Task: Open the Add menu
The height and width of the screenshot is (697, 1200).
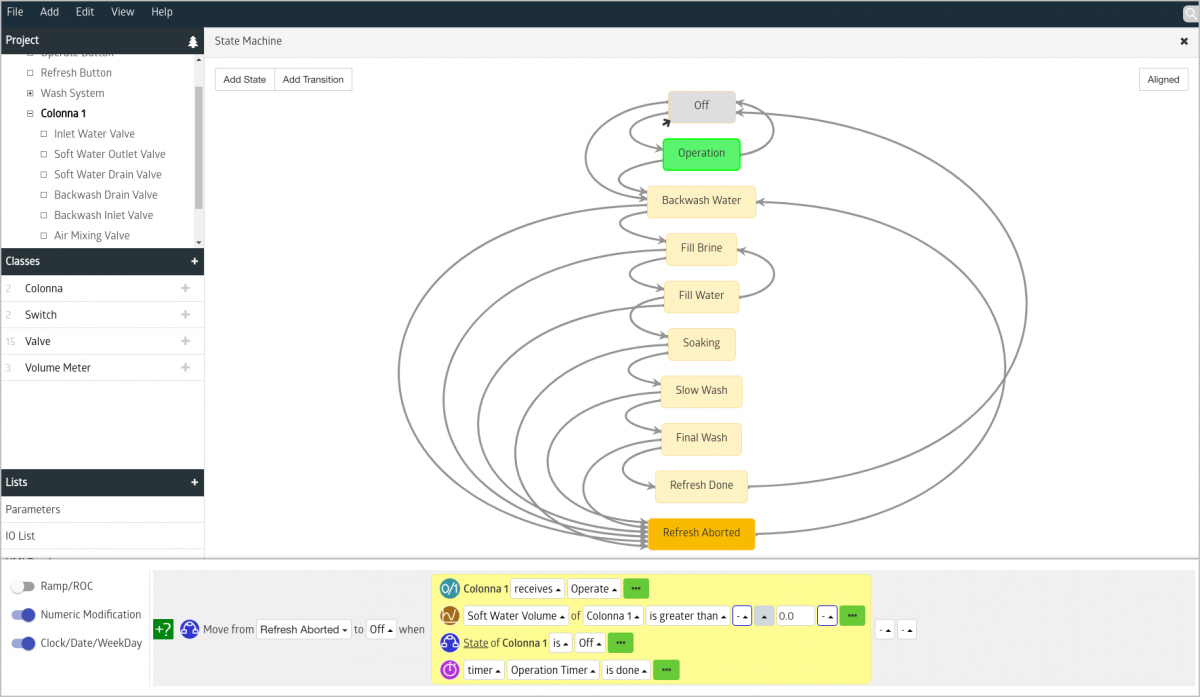Action: pyautogui.click(x=49, y=12)
